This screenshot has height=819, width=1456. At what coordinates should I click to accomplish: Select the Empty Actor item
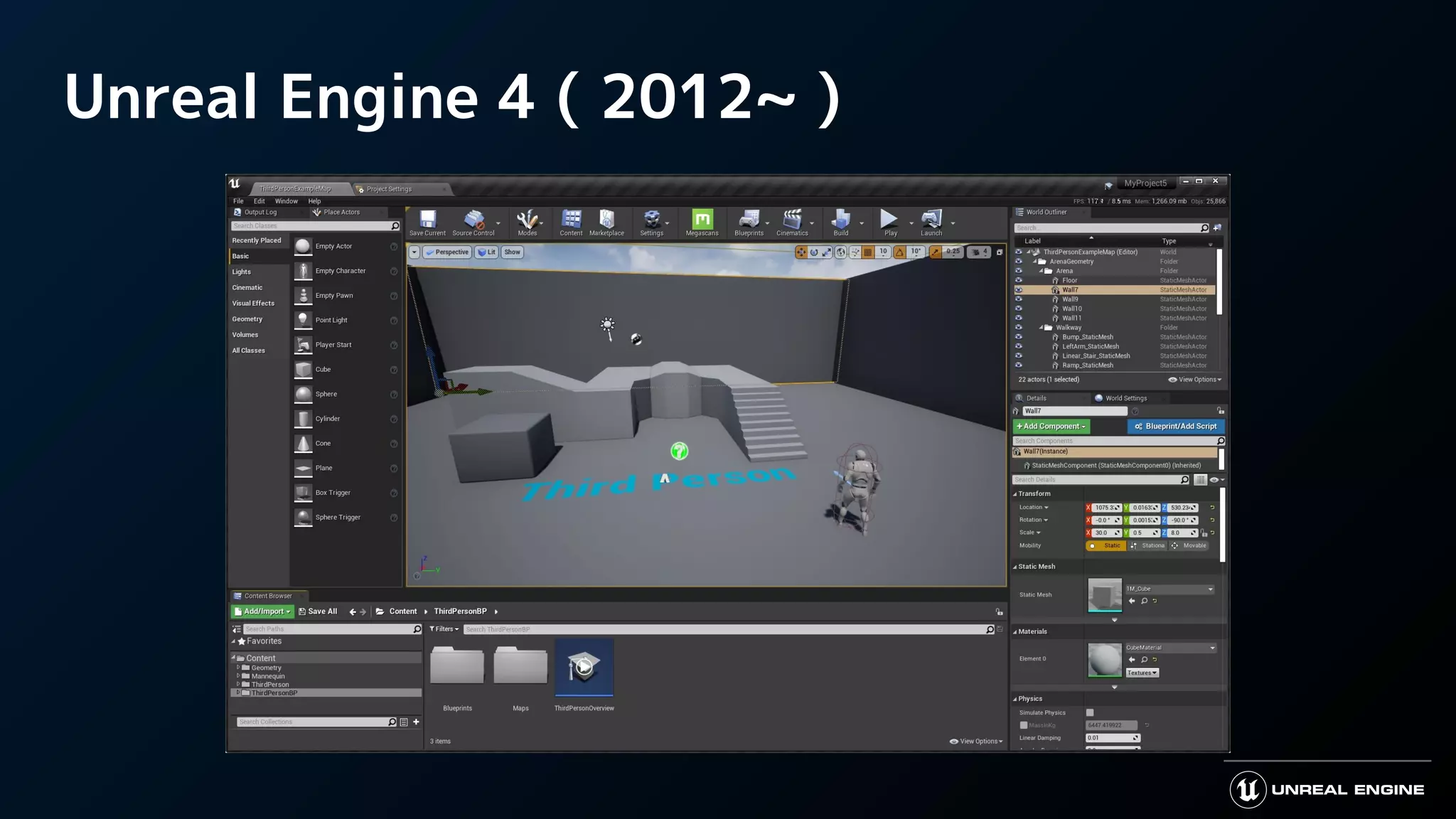click(346, 246)
